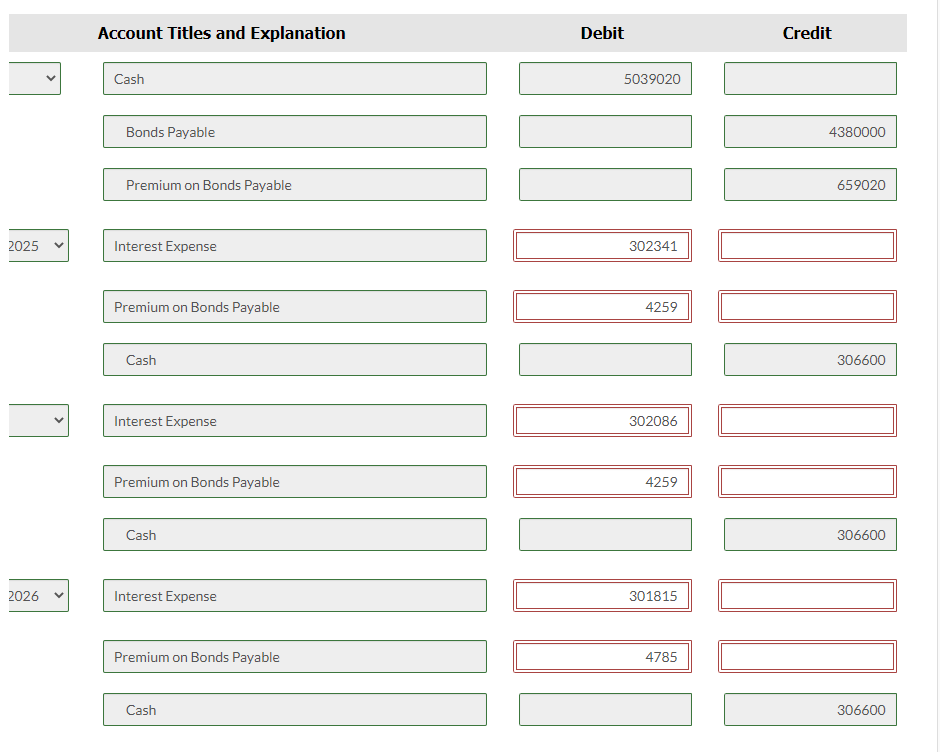
Task: Edit the debit field showing 302086
Action: point(602,420)
